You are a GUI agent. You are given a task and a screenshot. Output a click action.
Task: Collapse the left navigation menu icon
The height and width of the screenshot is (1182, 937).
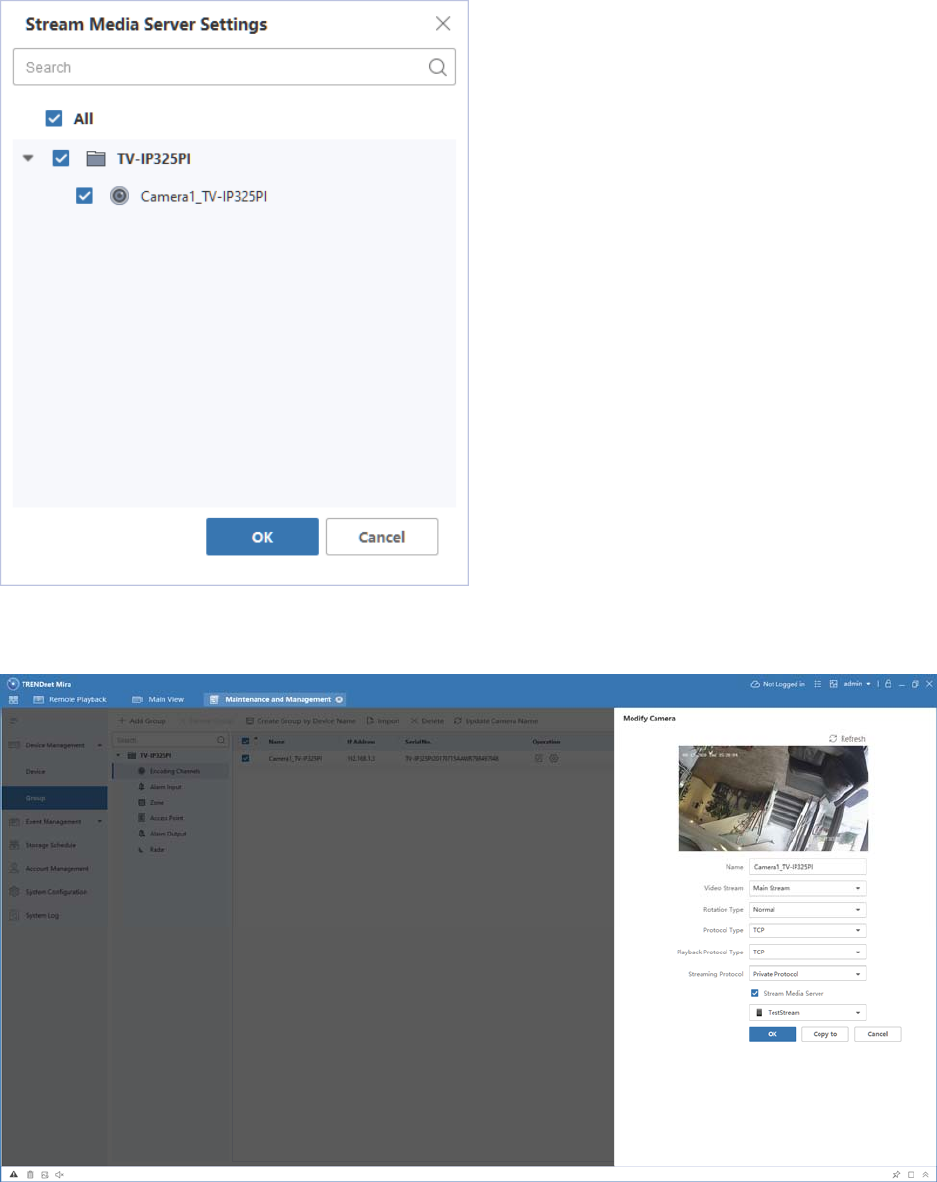[x=13, y=721]
